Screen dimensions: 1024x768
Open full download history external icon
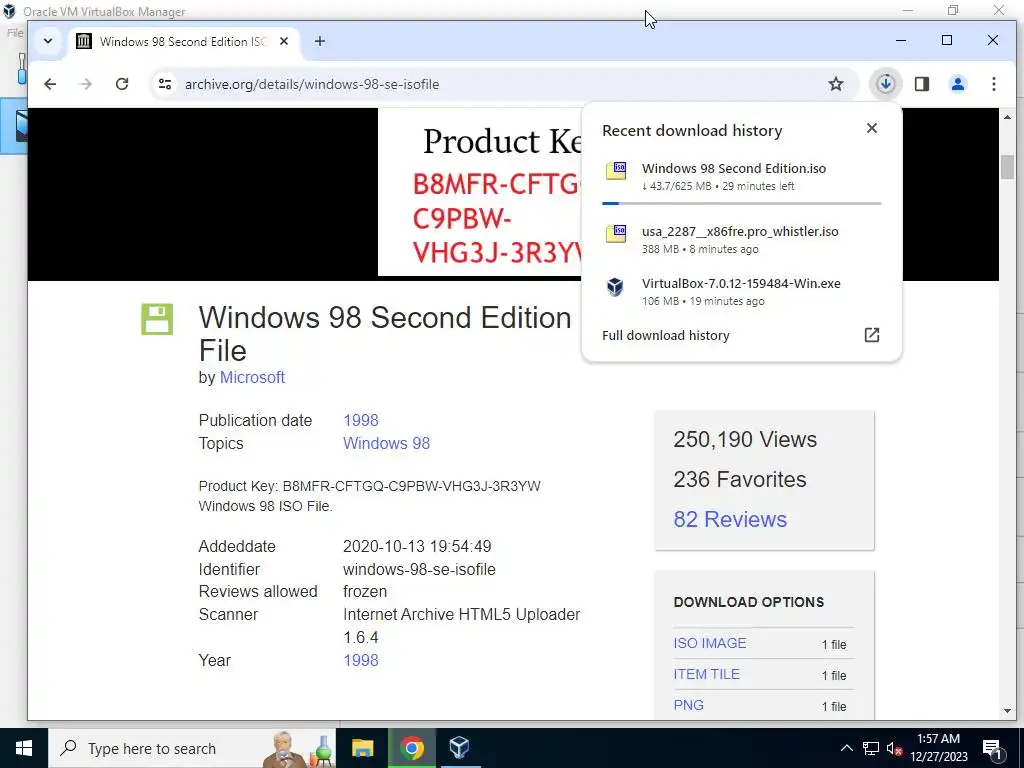[872, 335]
